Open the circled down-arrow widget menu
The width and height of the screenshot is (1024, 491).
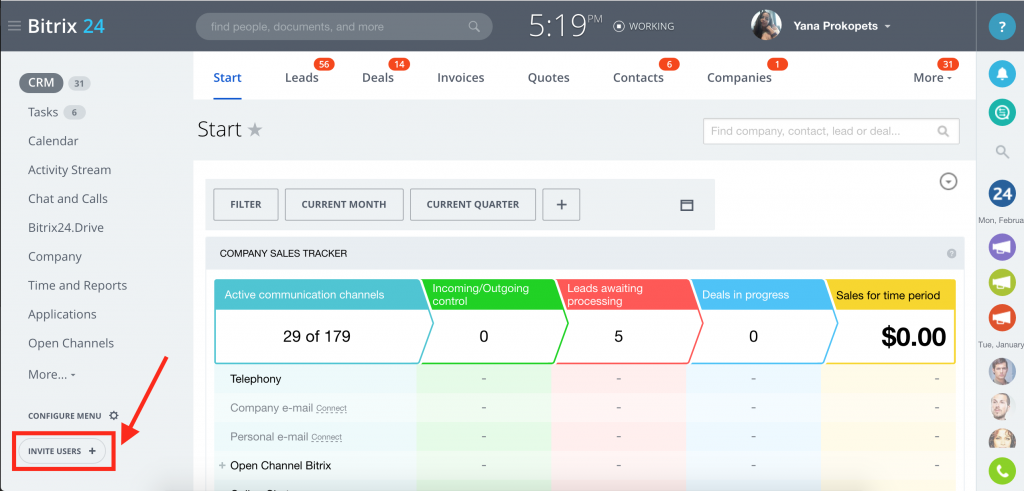click(x=948, y=182)
